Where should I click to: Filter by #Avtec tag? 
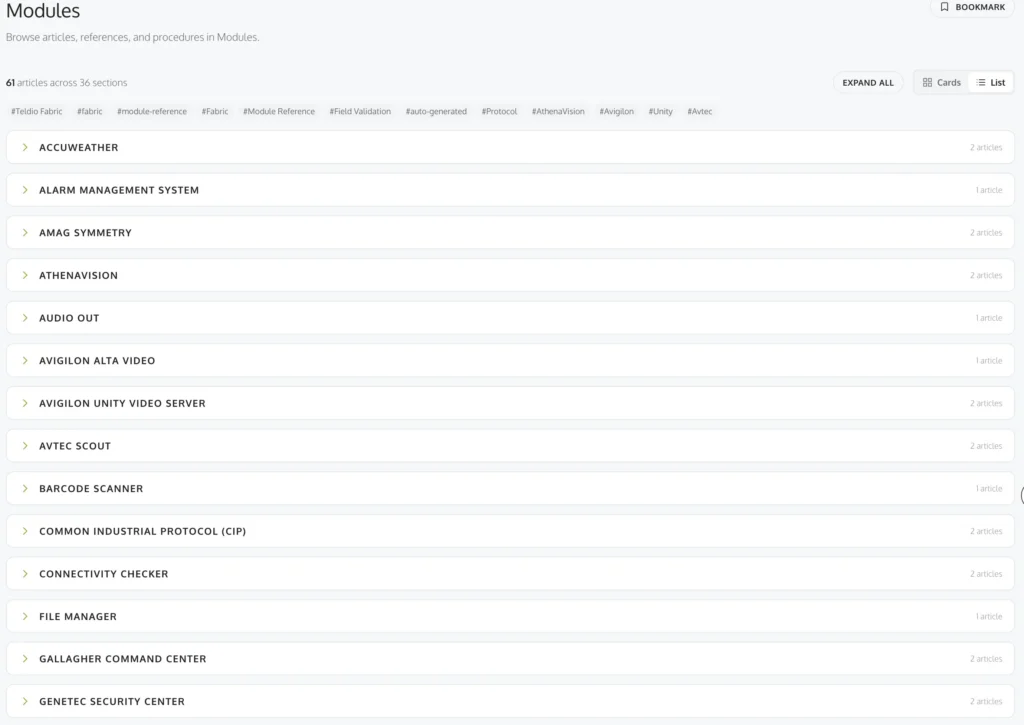699,112
